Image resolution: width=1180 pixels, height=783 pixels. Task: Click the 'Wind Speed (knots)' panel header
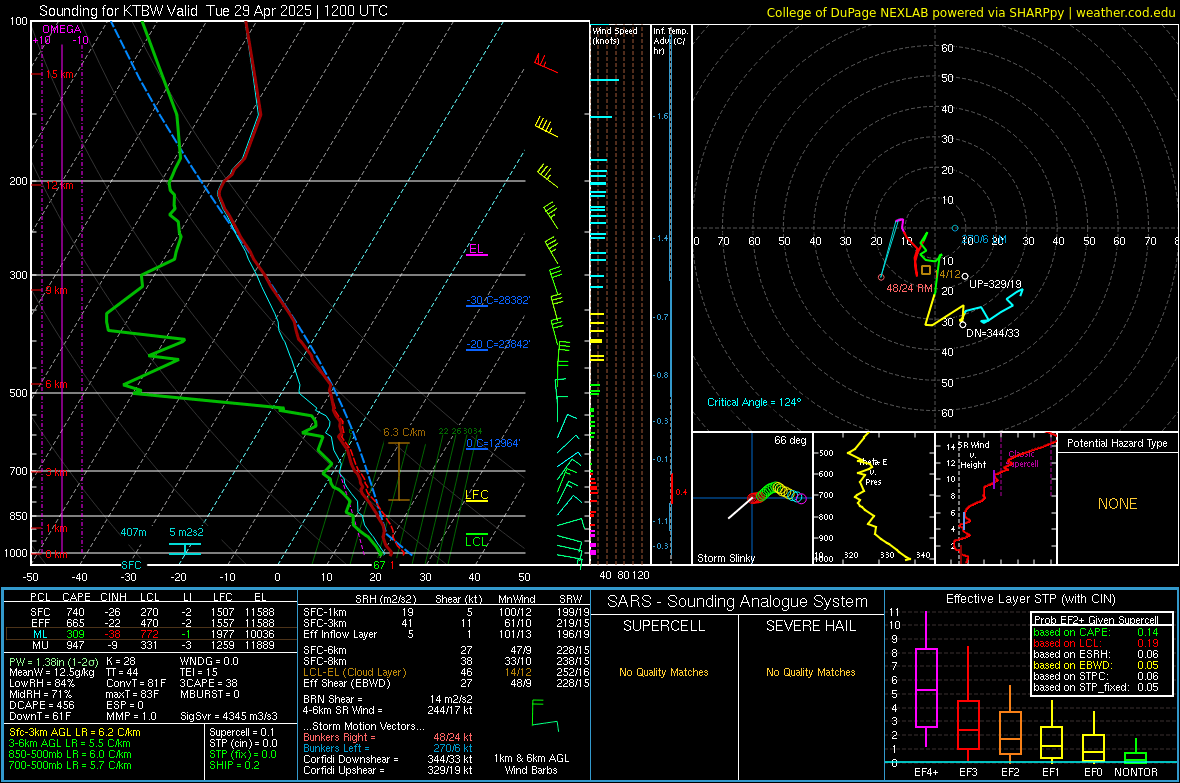(615, 35)
